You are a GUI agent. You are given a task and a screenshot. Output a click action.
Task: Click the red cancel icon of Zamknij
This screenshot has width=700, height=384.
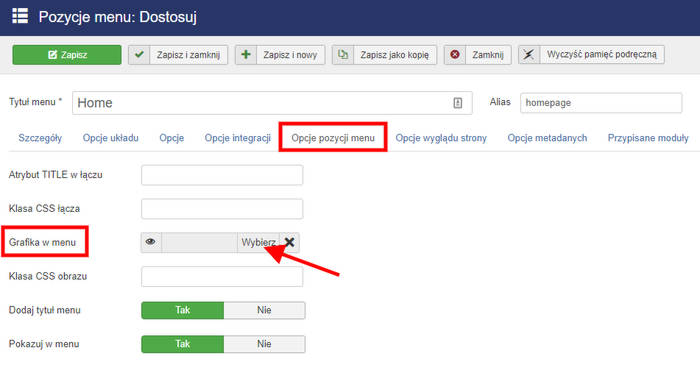tap(455, 55)
